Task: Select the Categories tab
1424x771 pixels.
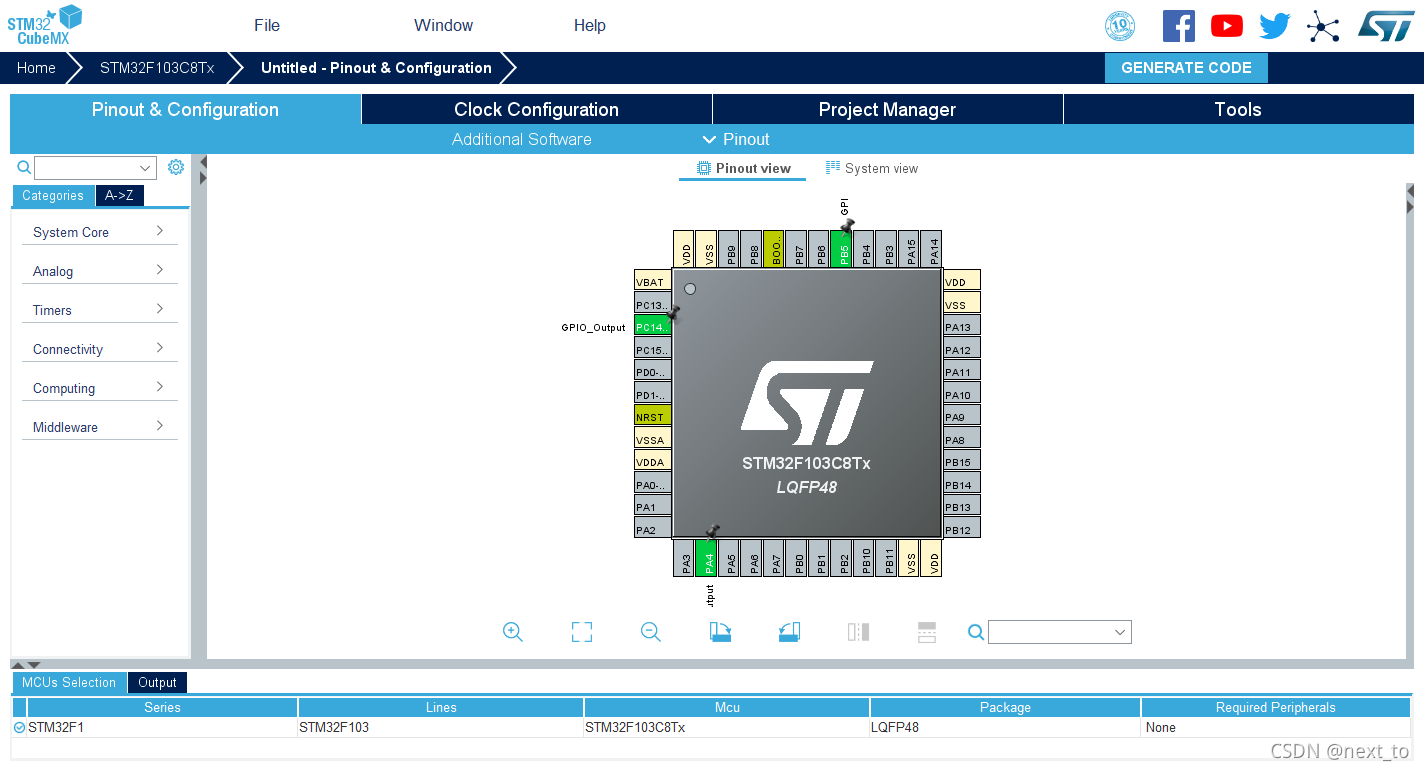Action: (53, 196)
